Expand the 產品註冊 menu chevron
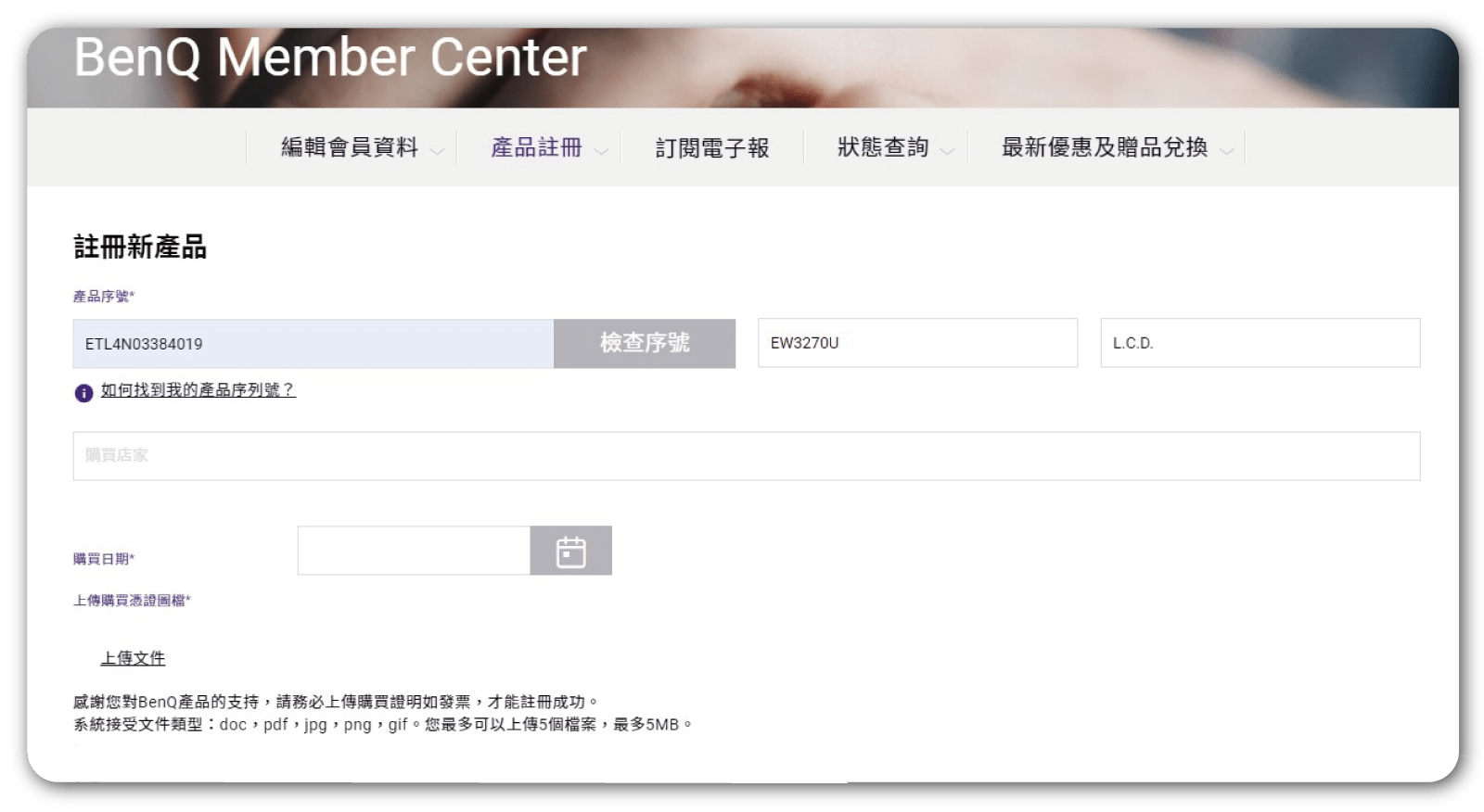The height and width of the screenshot is (812, 1484). click(601, 150)
